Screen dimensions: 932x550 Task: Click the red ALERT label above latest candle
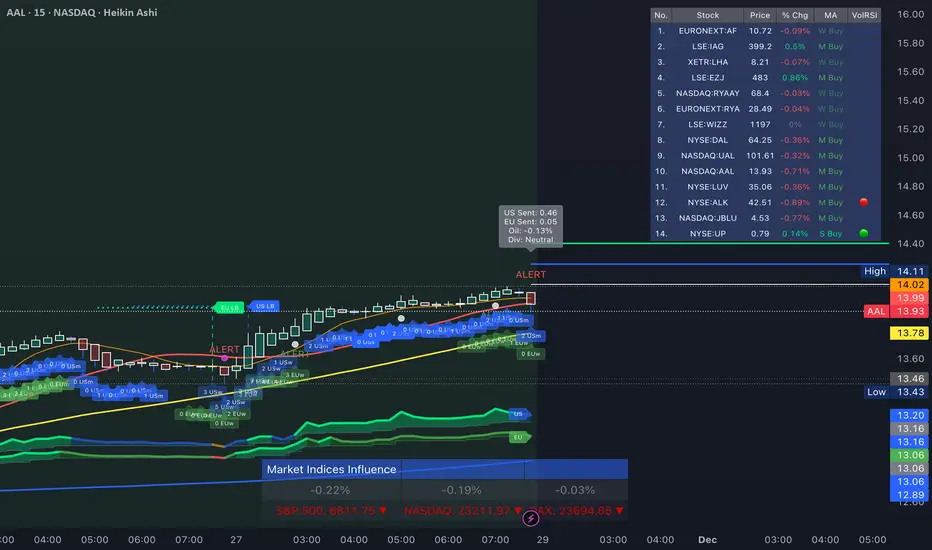pyautogui.click(x=530, y=274)
